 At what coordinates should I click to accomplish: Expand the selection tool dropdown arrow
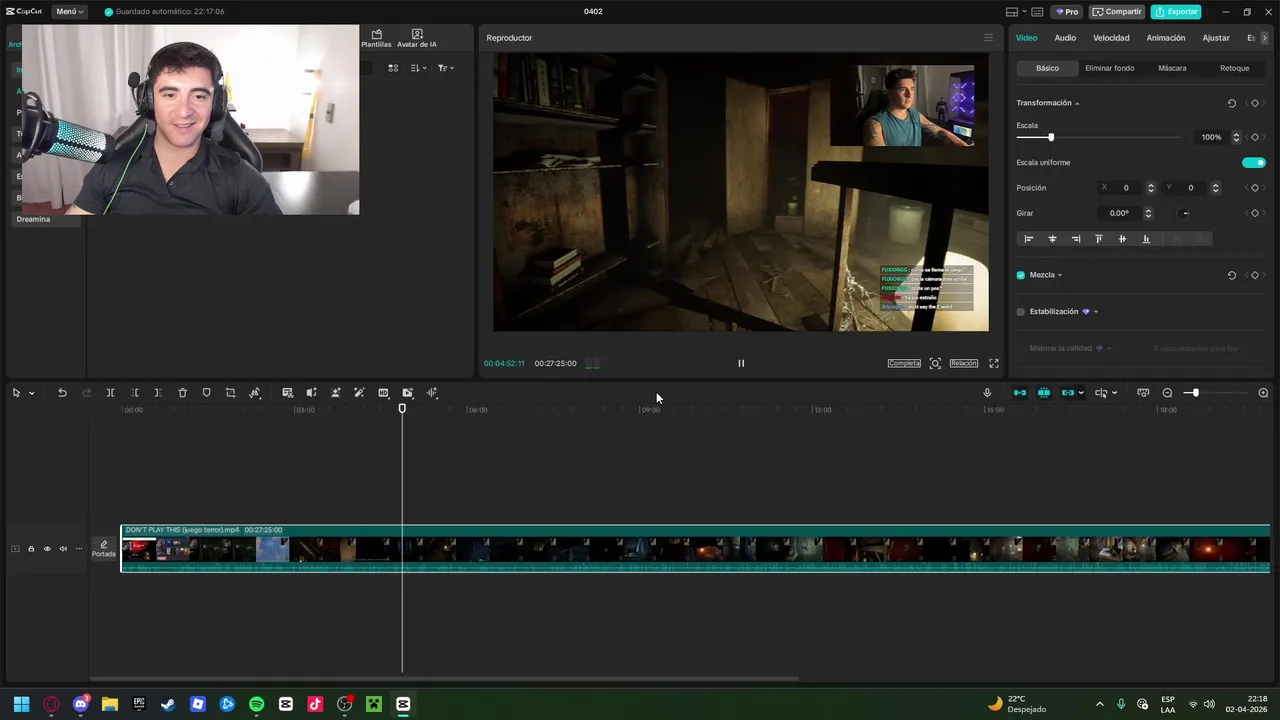[x=31, y=393]
